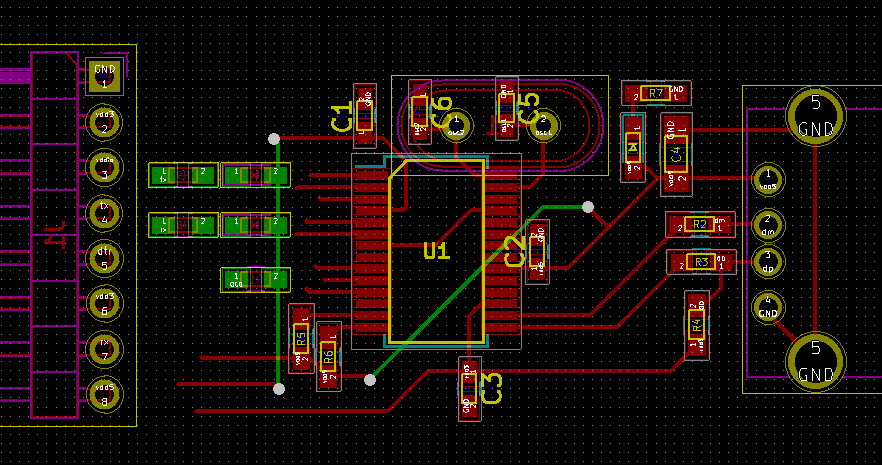Select the U1 chip footprint

pyautogui.click(x=436, y=251)
